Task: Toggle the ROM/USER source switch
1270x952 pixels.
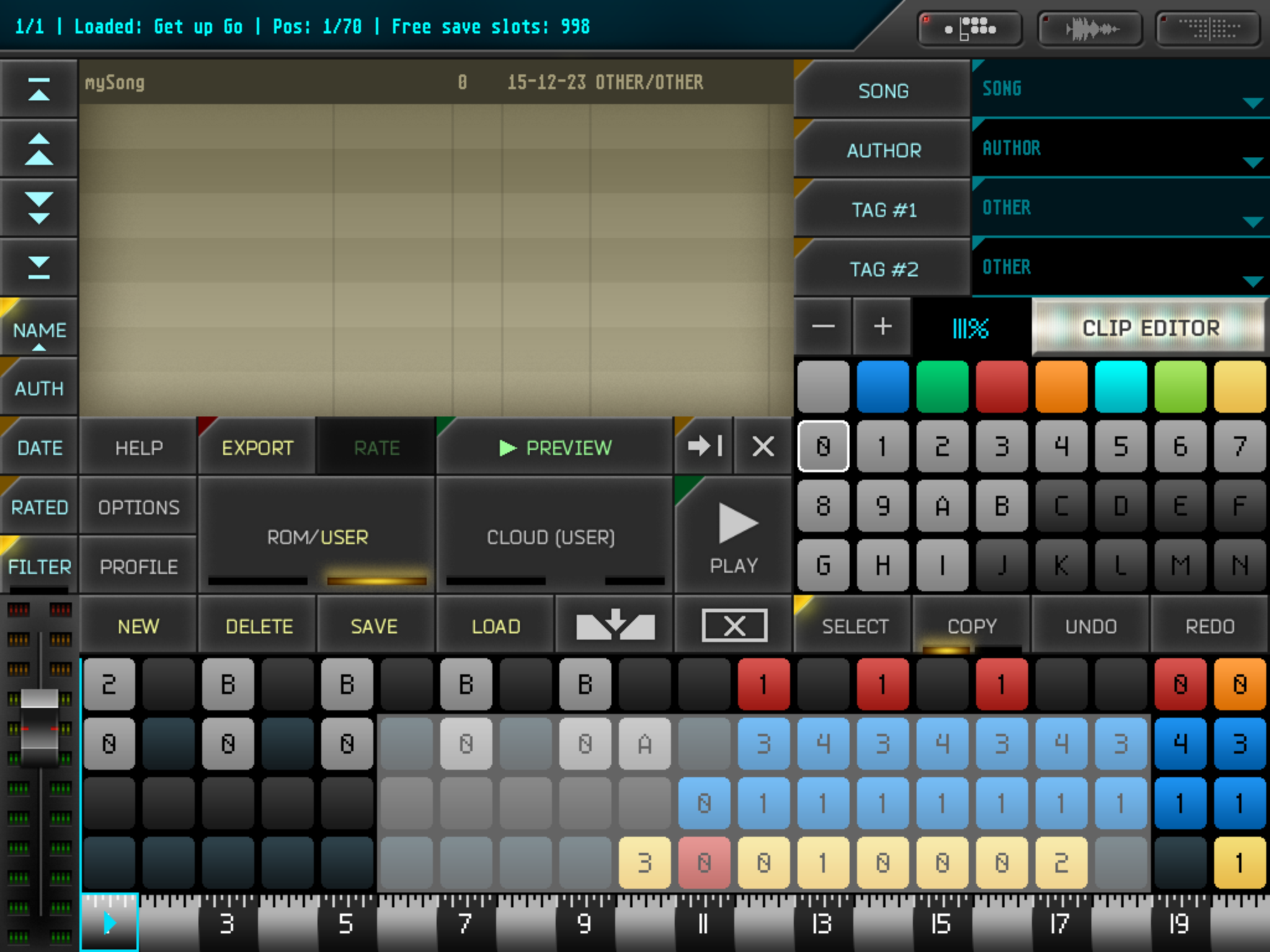Action: coord(317,537)
